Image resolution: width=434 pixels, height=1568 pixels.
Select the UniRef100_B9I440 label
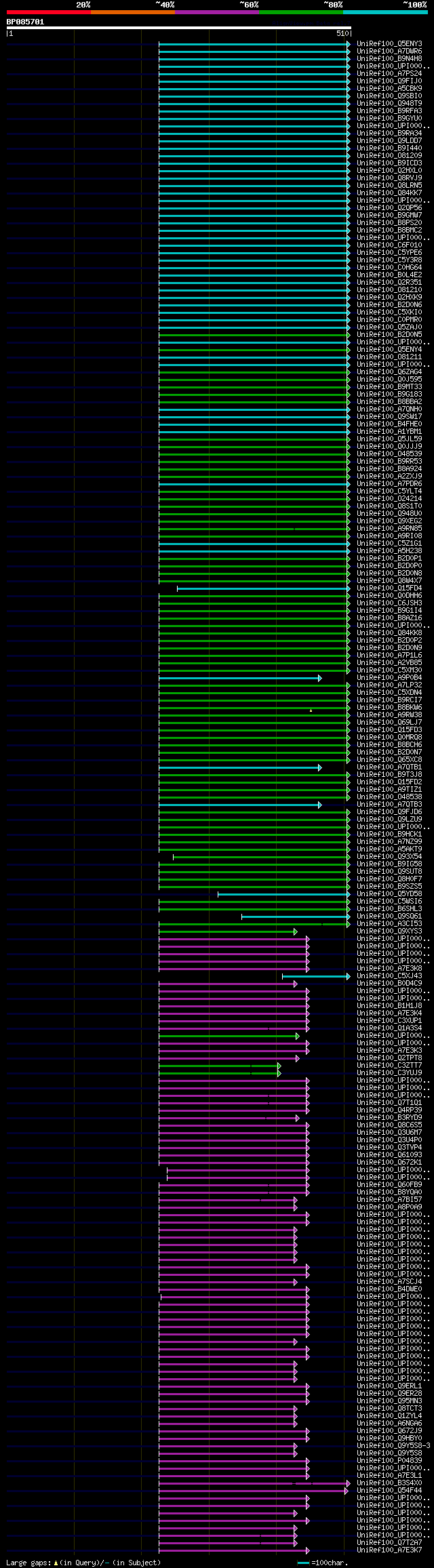click(x=389, y=148)
